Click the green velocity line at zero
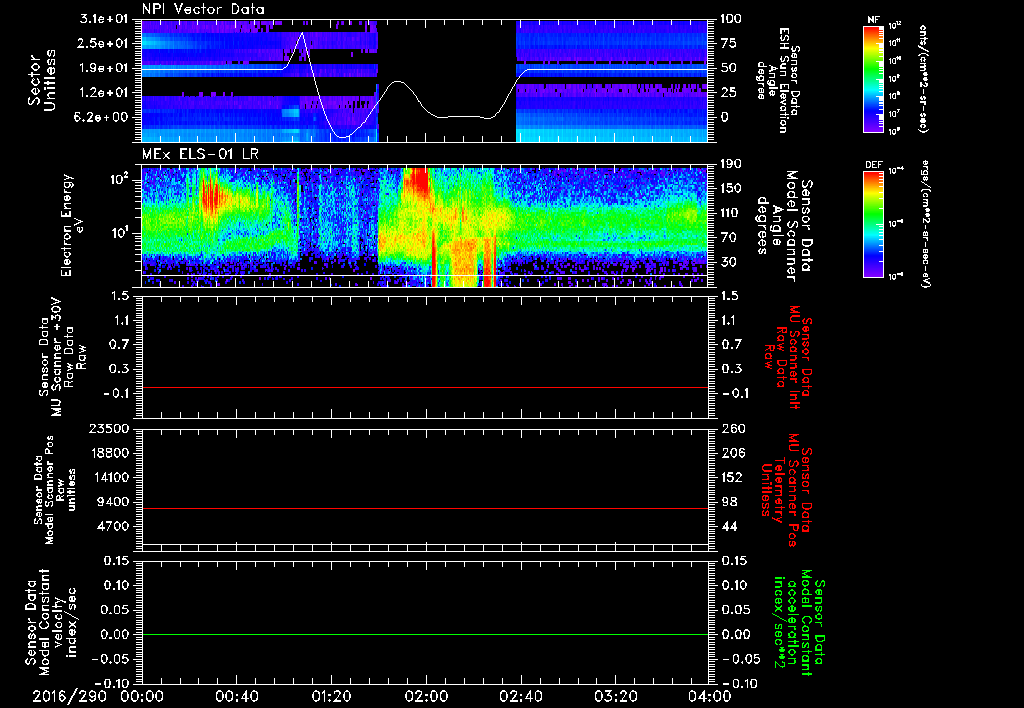This screenshot has height=708, width=1024. click(x=424, y=634)
